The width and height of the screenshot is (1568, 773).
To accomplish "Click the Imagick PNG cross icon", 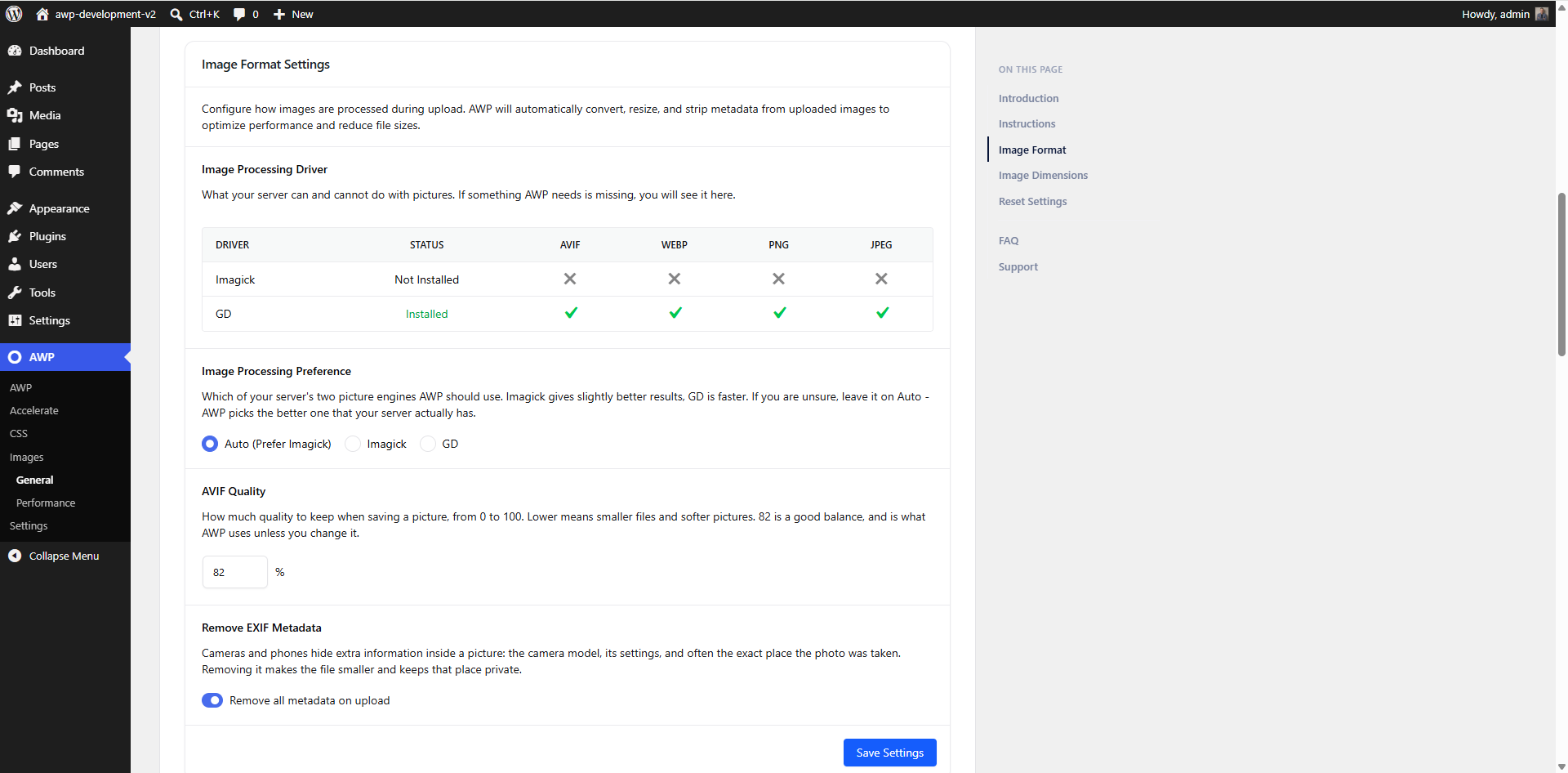I will [779, 279].
